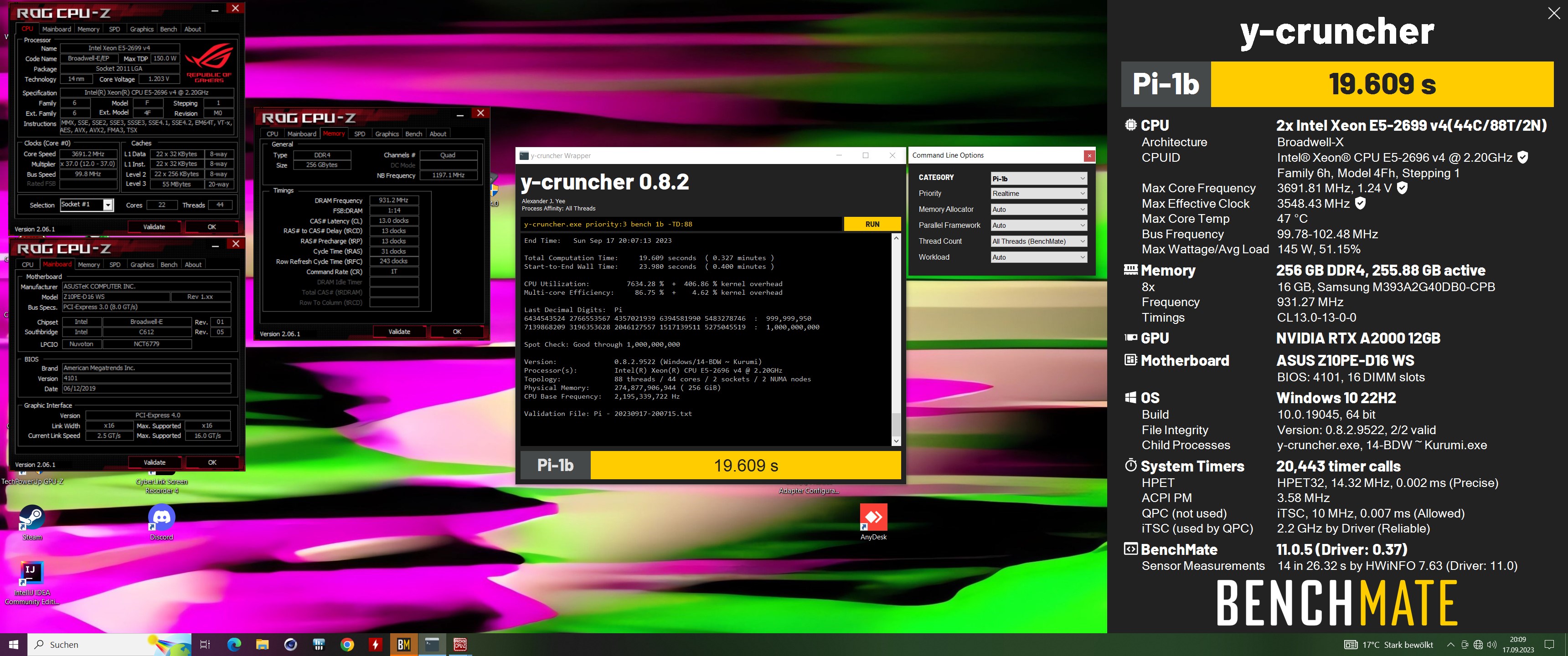
Task: Open Discord desktop shortcut
Action: (161, 522)
